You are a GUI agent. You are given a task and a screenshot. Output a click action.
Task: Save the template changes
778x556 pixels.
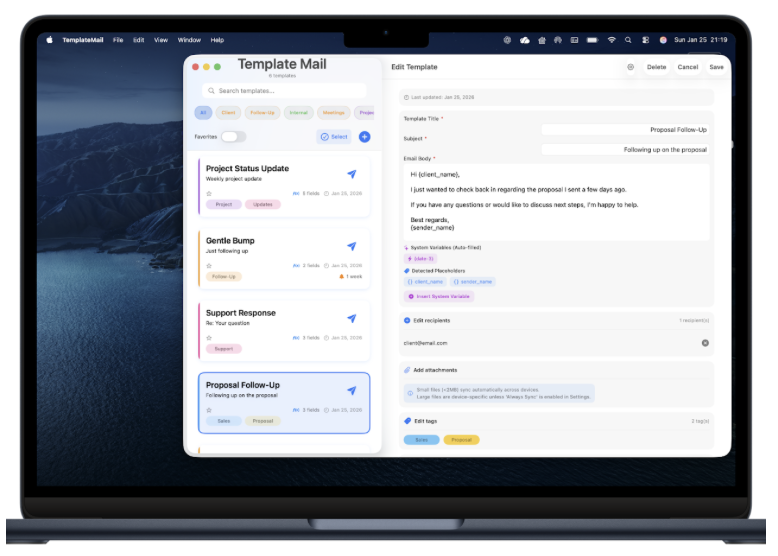tap(716, 67)
